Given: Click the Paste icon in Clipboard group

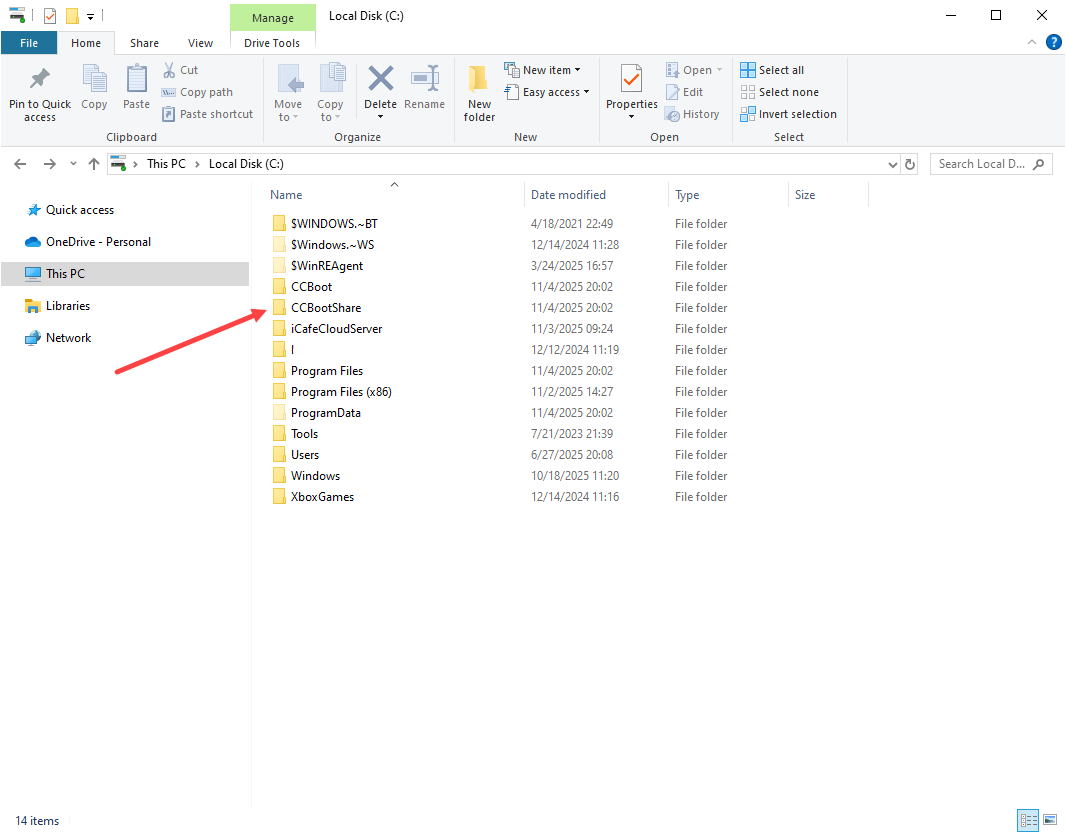Looking at the screenshot, I should 136,80.
